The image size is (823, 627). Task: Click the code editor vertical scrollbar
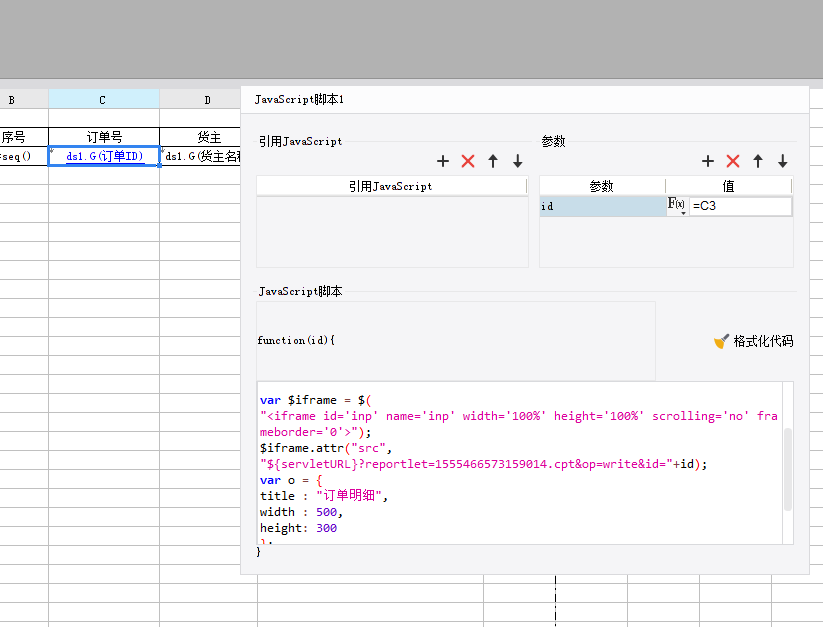(787, 469)
